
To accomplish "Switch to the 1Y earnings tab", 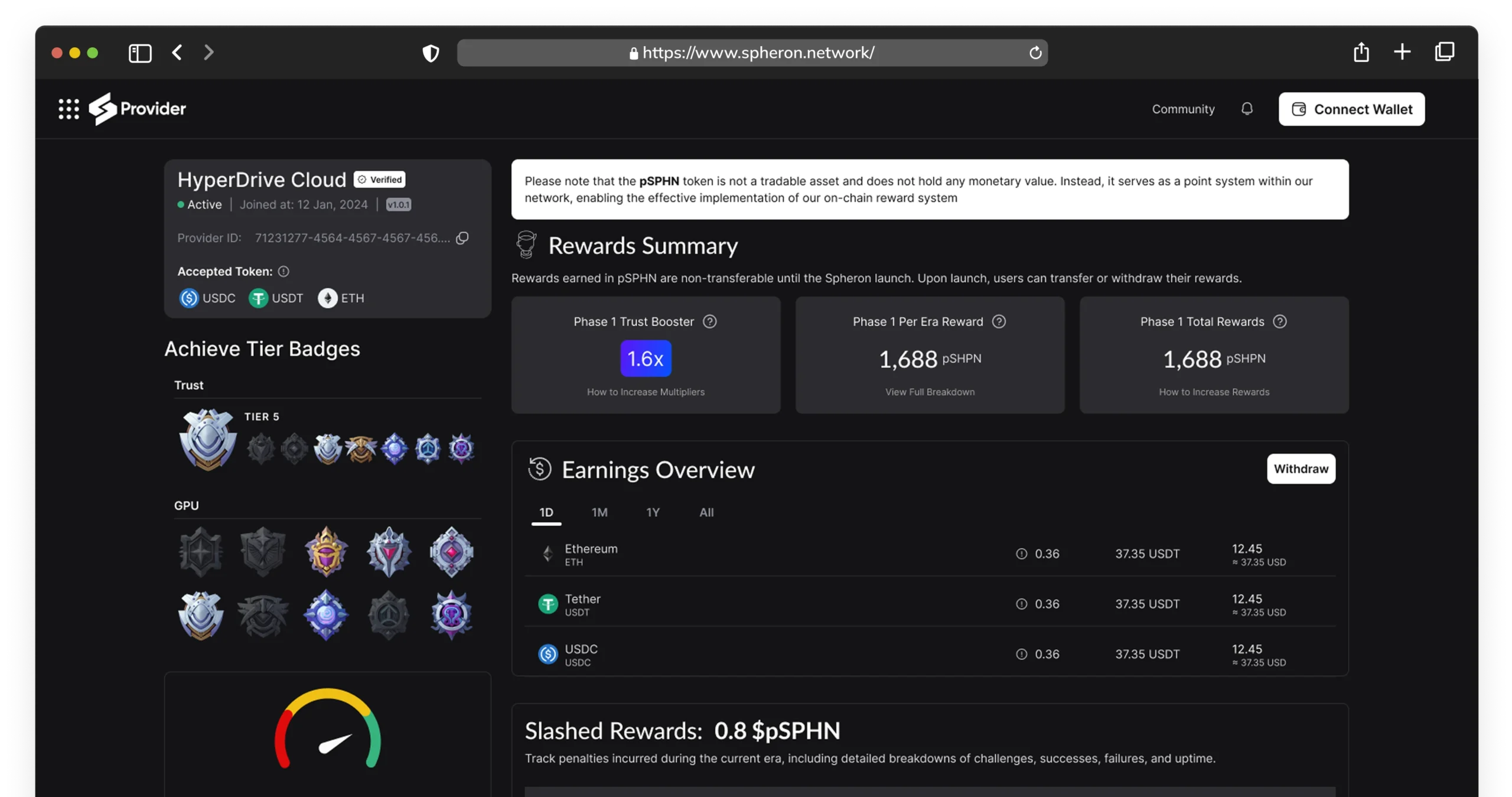I will 653,512.
